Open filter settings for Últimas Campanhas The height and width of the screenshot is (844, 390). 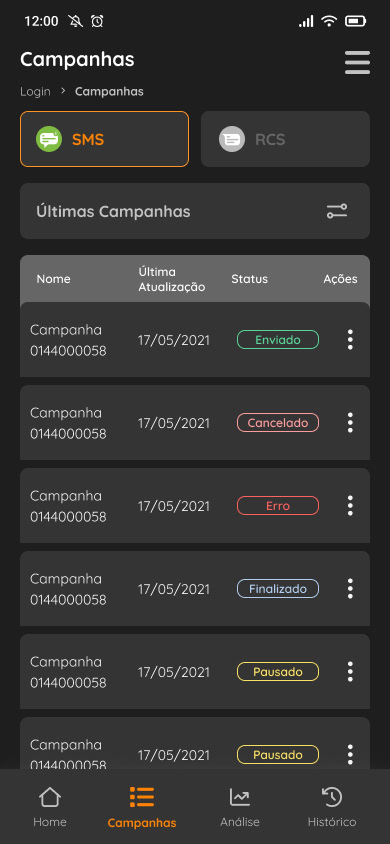(x=337, y=211)
